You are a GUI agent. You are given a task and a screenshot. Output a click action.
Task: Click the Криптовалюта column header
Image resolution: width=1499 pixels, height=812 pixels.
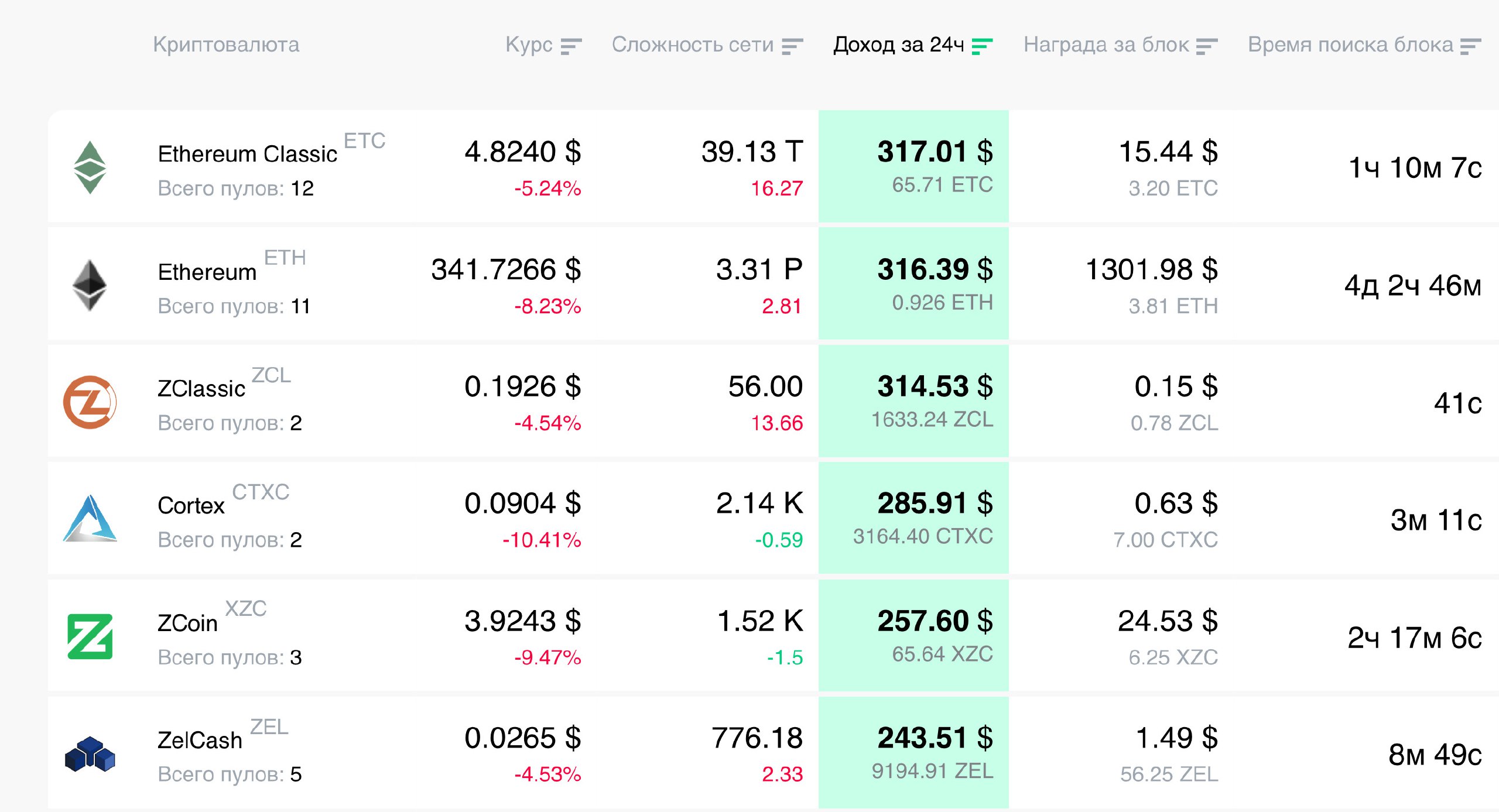click(x=226, y=44)
